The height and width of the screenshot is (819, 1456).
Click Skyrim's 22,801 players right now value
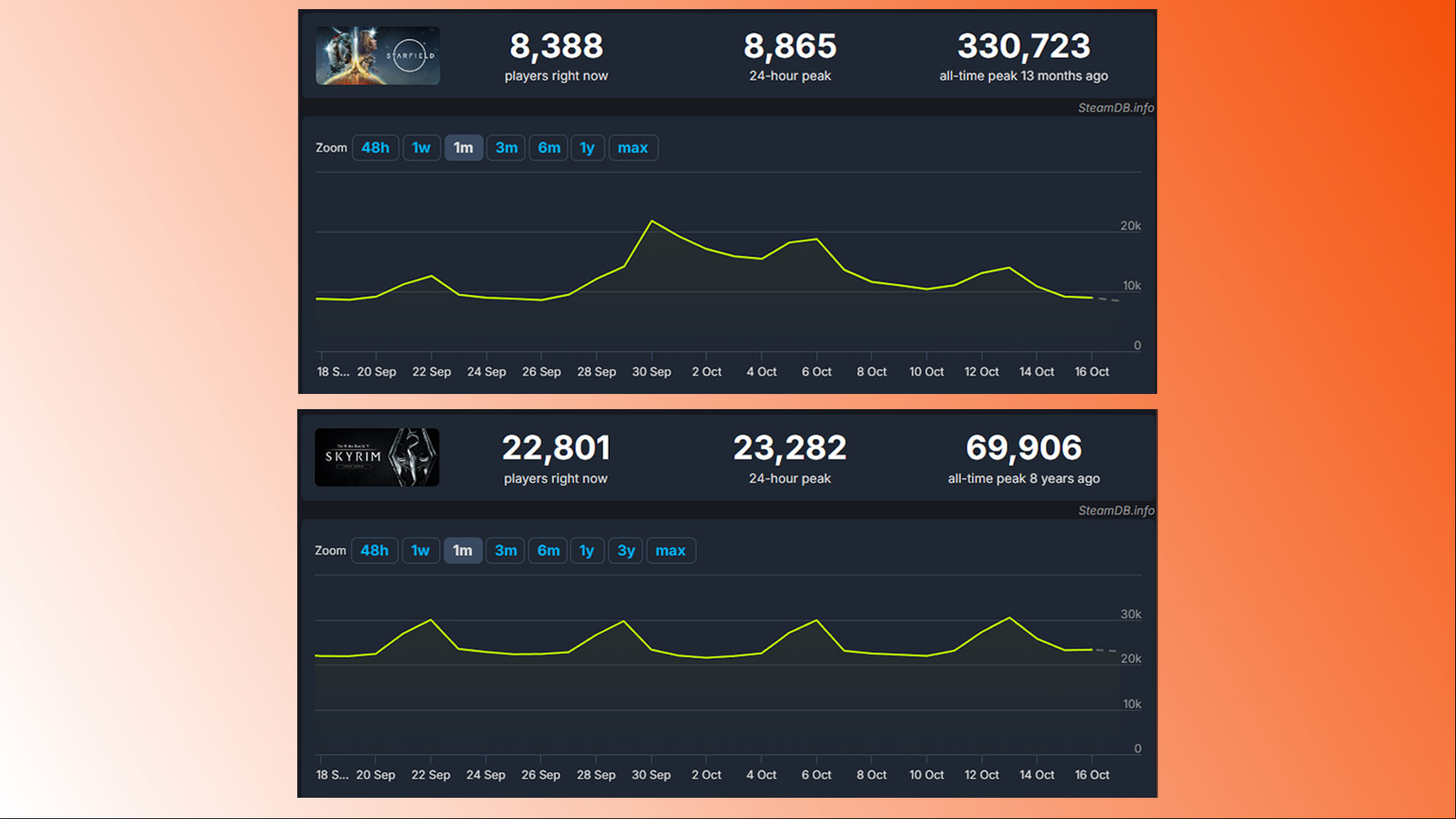point(556,449)
